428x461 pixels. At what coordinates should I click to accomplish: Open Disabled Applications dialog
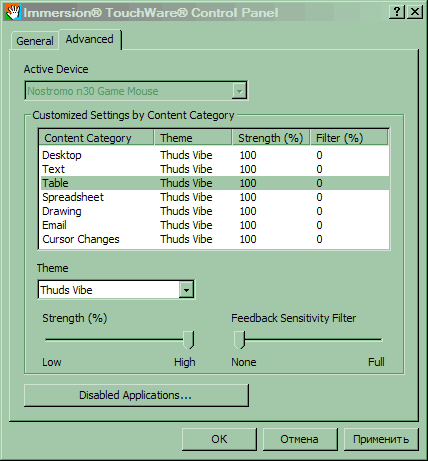(136, 395)
